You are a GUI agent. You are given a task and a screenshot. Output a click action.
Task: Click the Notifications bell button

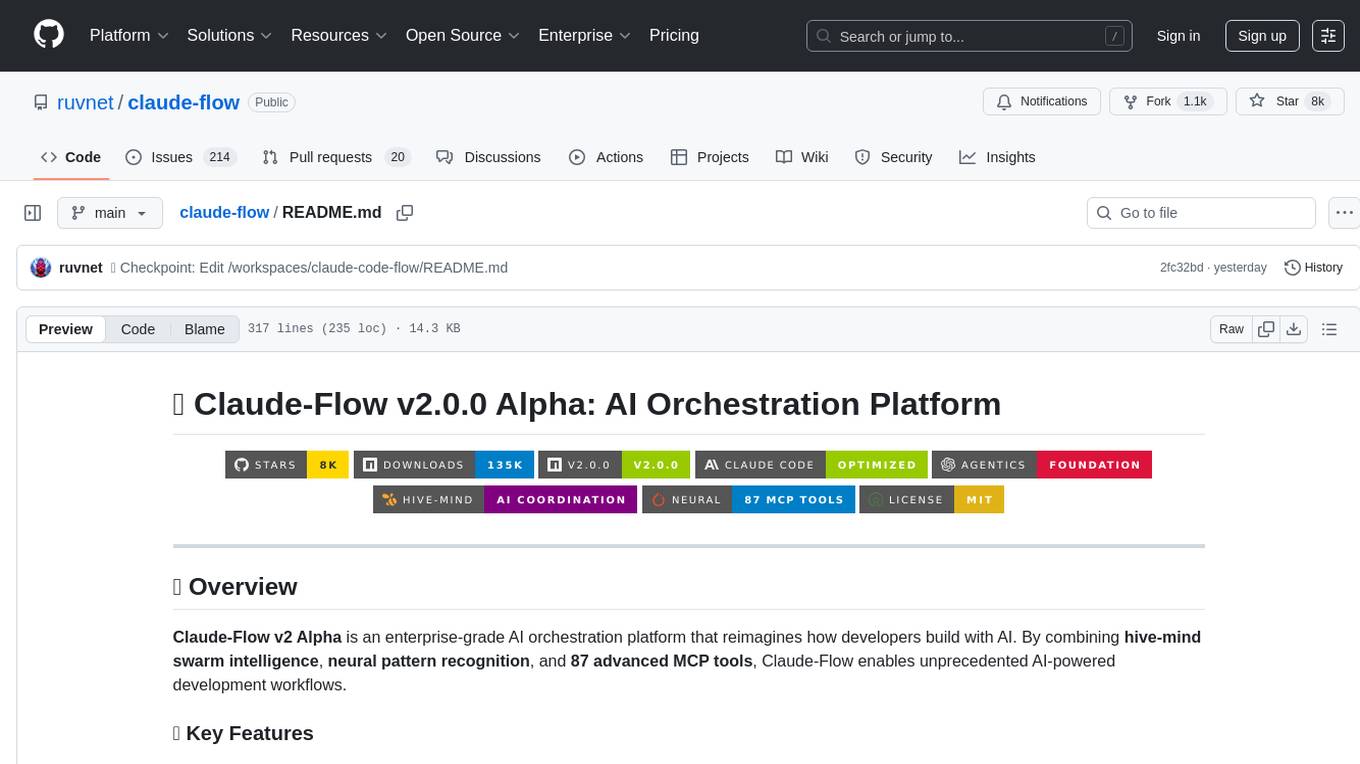point(1042,102)
